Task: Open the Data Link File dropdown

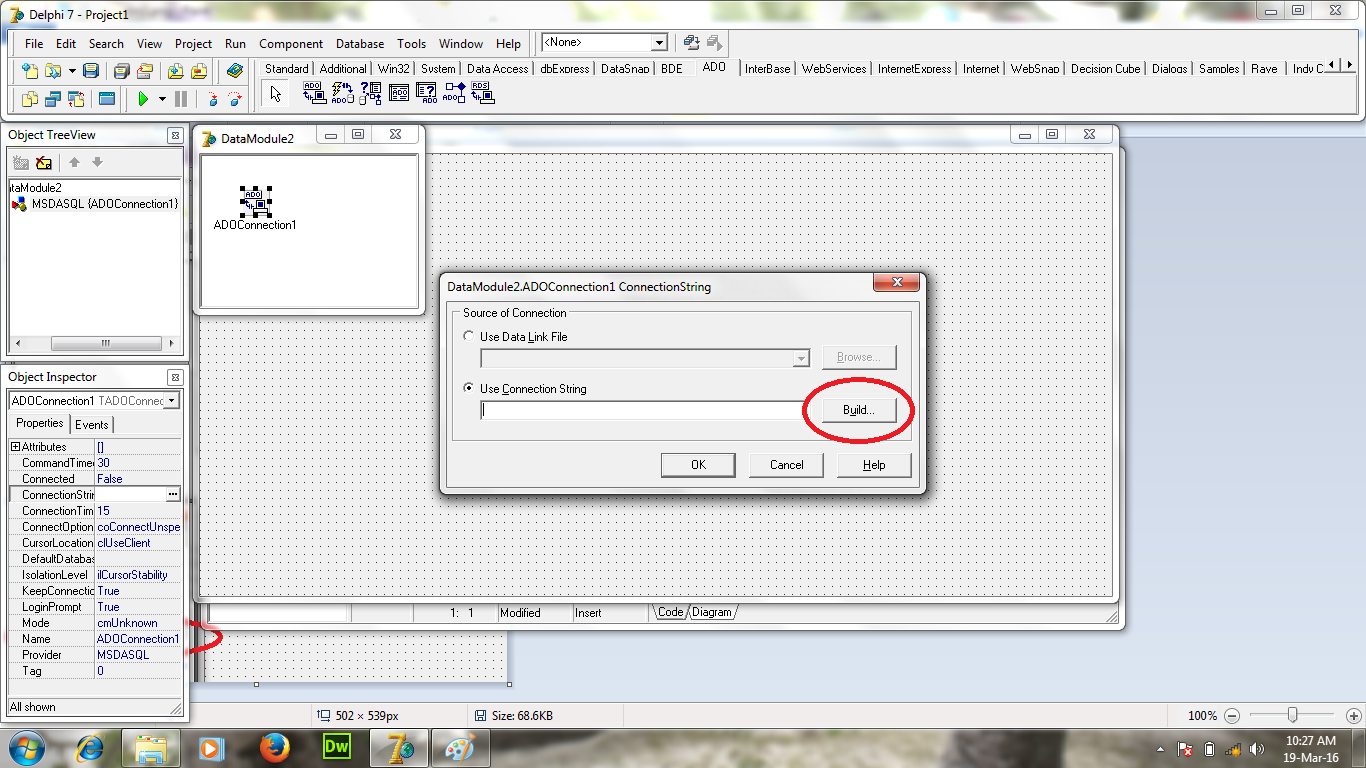Action: (801, 358)
